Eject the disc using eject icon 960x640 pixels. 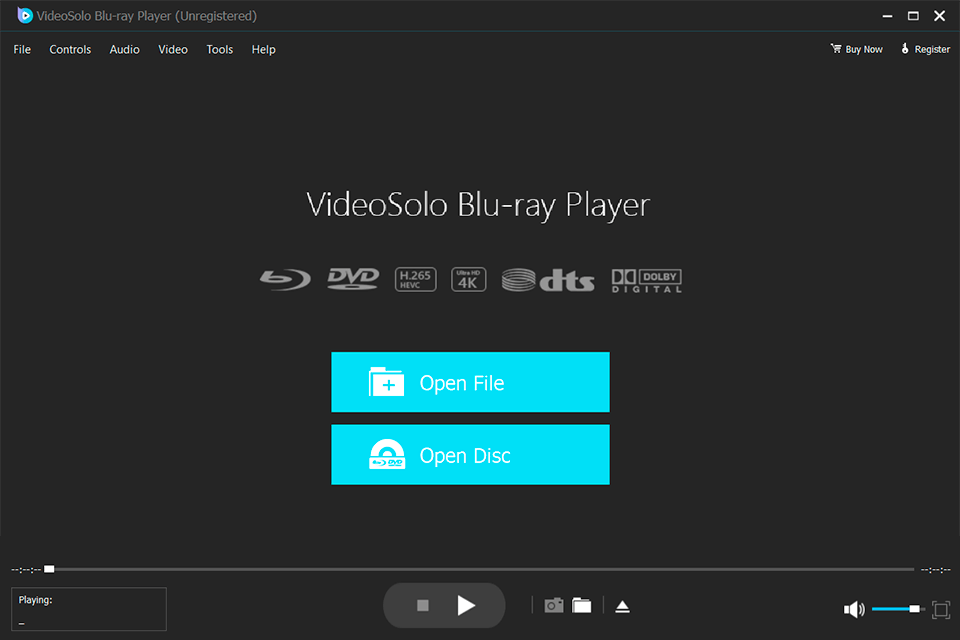pos(622,606)
